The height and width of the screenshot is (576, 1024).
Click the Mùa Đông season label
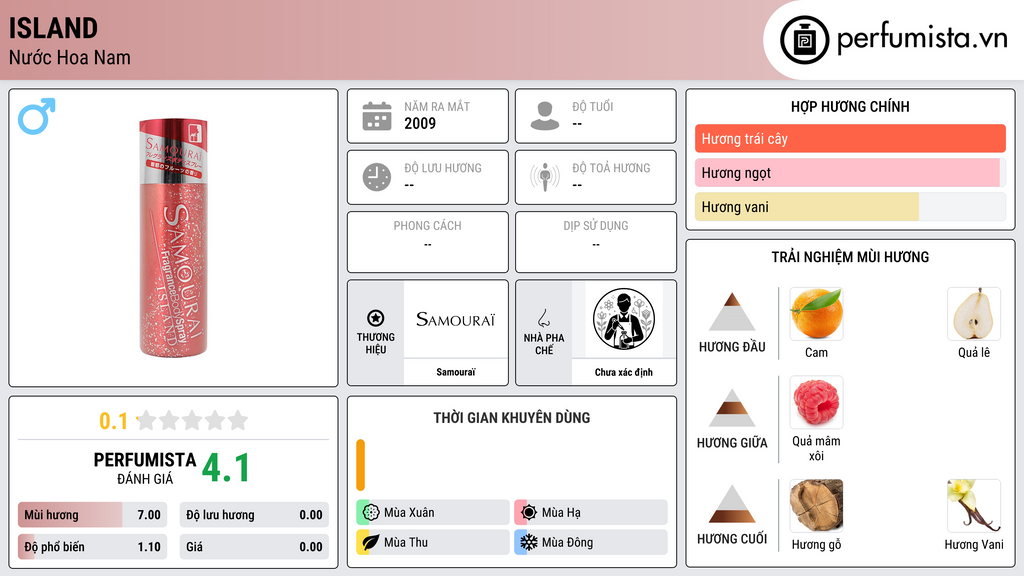pyautogui.click(x=568, y=542)
